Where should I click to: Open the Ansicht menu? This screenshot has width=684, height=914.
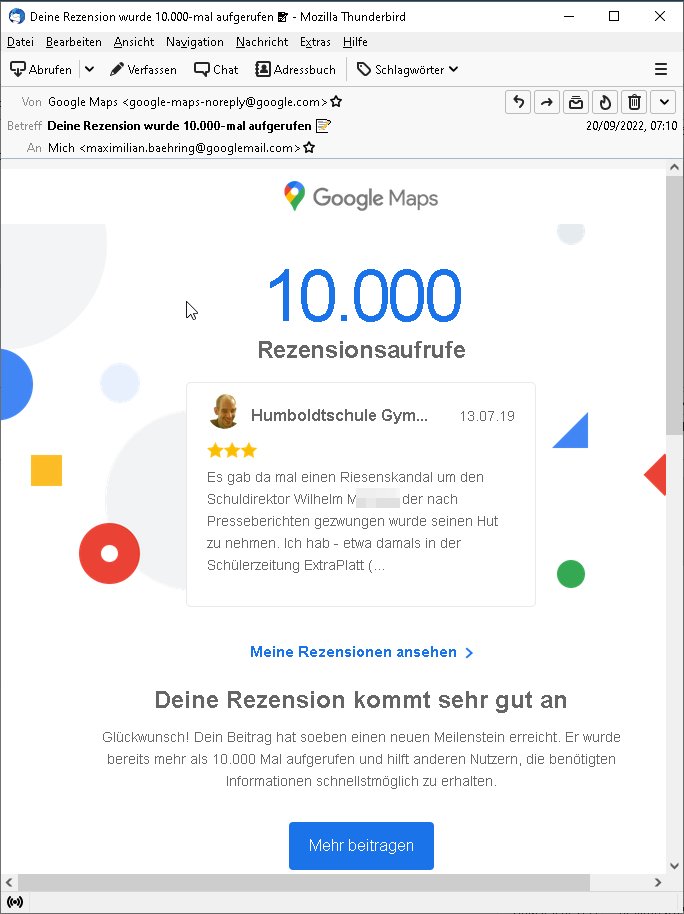click(134, 42)
